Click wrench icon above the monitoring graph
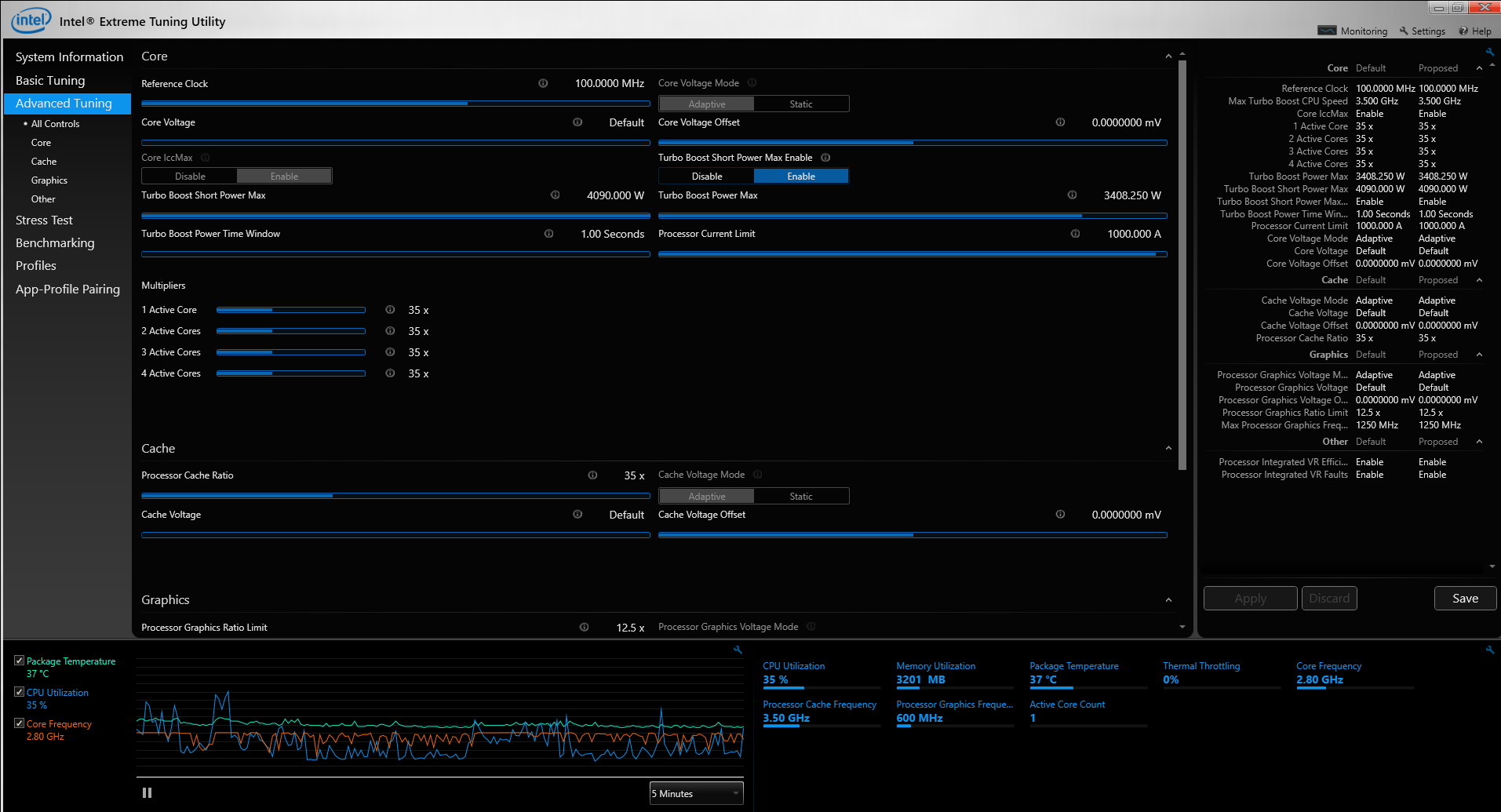 (738, 650)
